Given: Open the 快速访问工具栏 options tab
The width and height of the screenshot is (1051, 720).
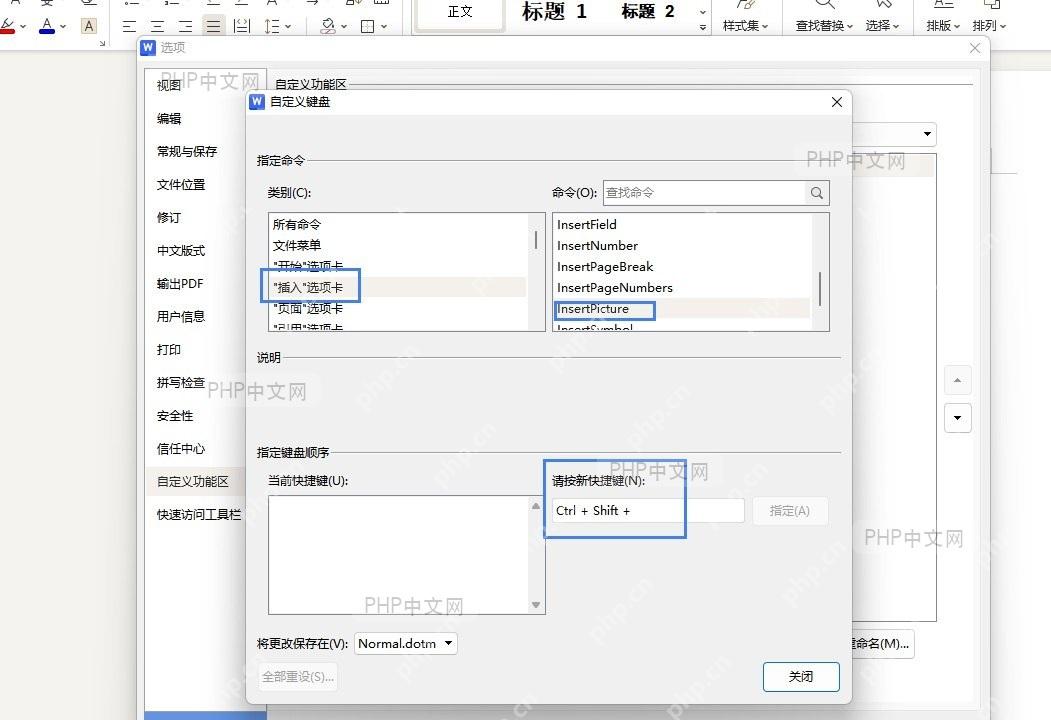Looking at the screenshot, I should coord(198,515).
